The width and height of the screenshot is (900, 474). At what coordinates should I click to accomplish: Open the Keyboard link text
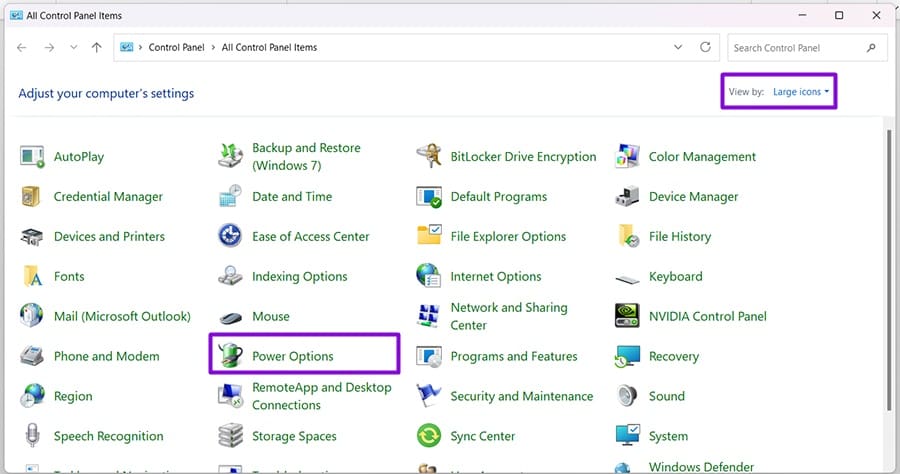[676, 276]
